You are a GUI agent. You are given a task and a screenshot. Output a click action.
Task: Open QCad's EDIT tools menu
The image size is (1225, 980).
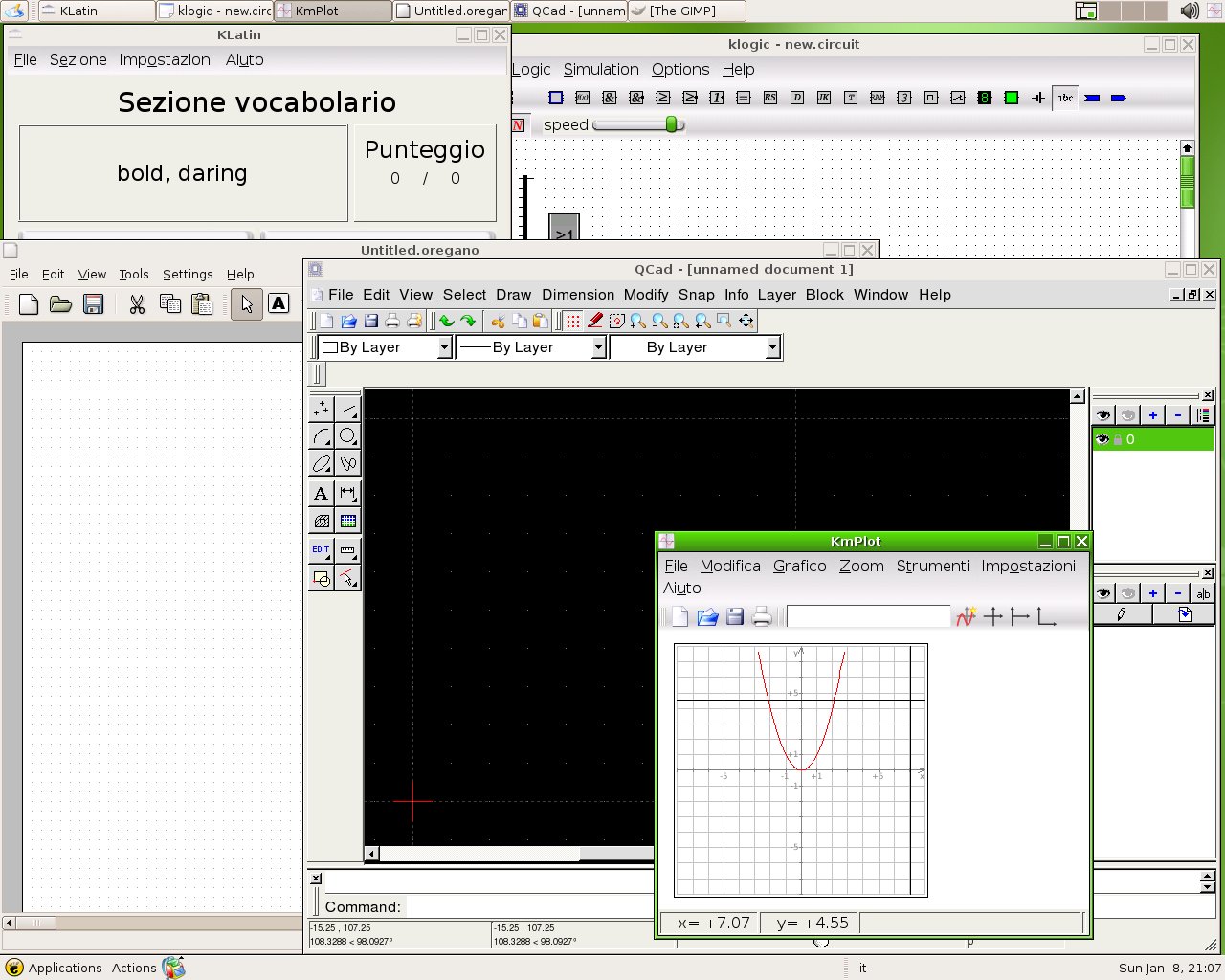tap(322, 550)
